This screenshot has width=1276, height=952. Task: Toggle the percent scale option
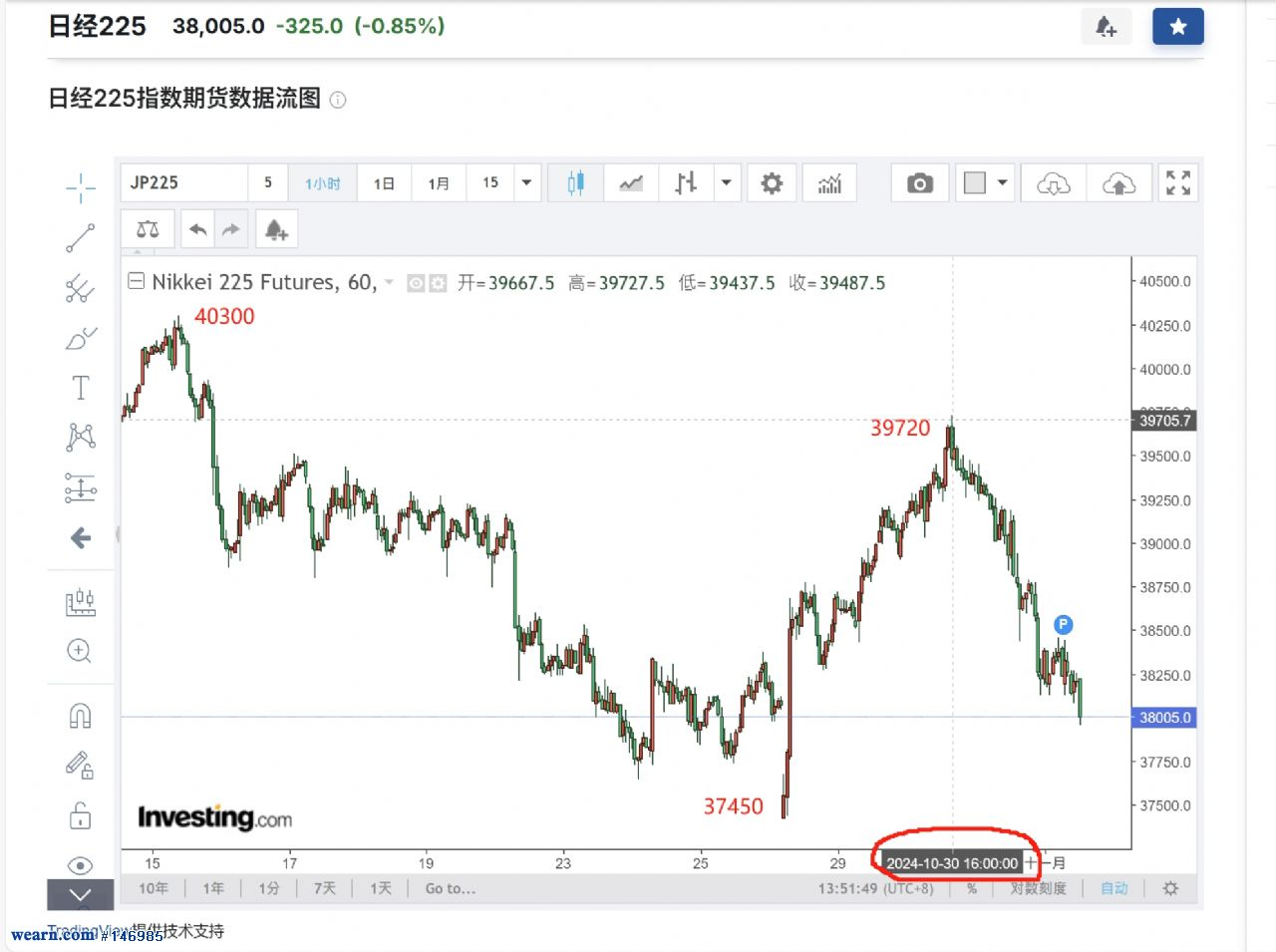[x=972, y=888]
